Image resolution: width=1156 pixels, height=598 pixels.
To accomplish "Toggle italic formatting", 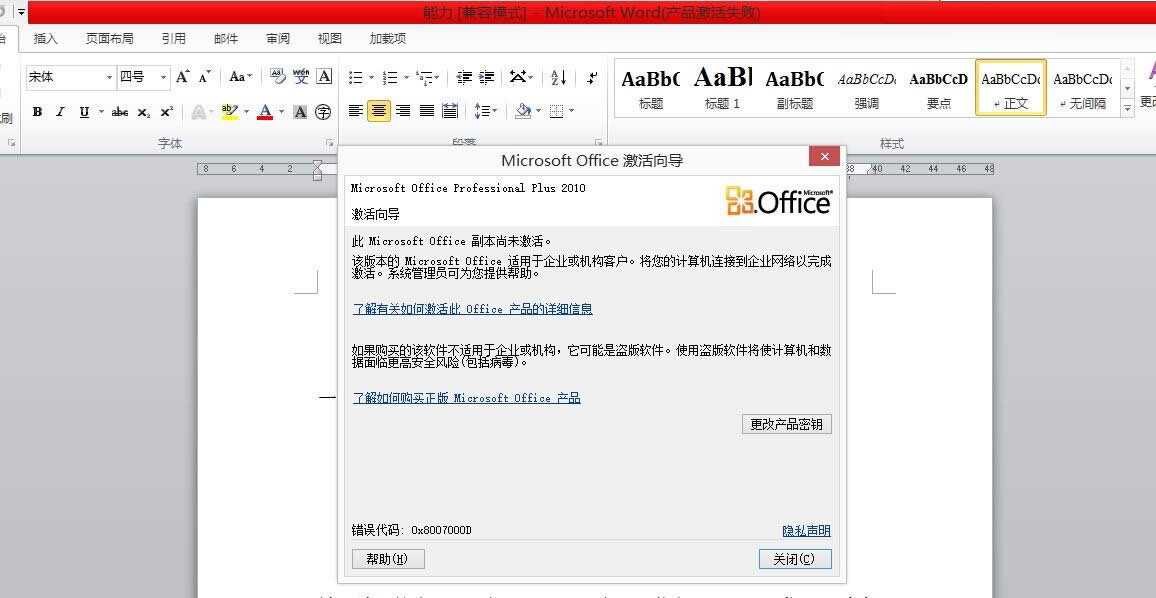I will click(60, 112).
